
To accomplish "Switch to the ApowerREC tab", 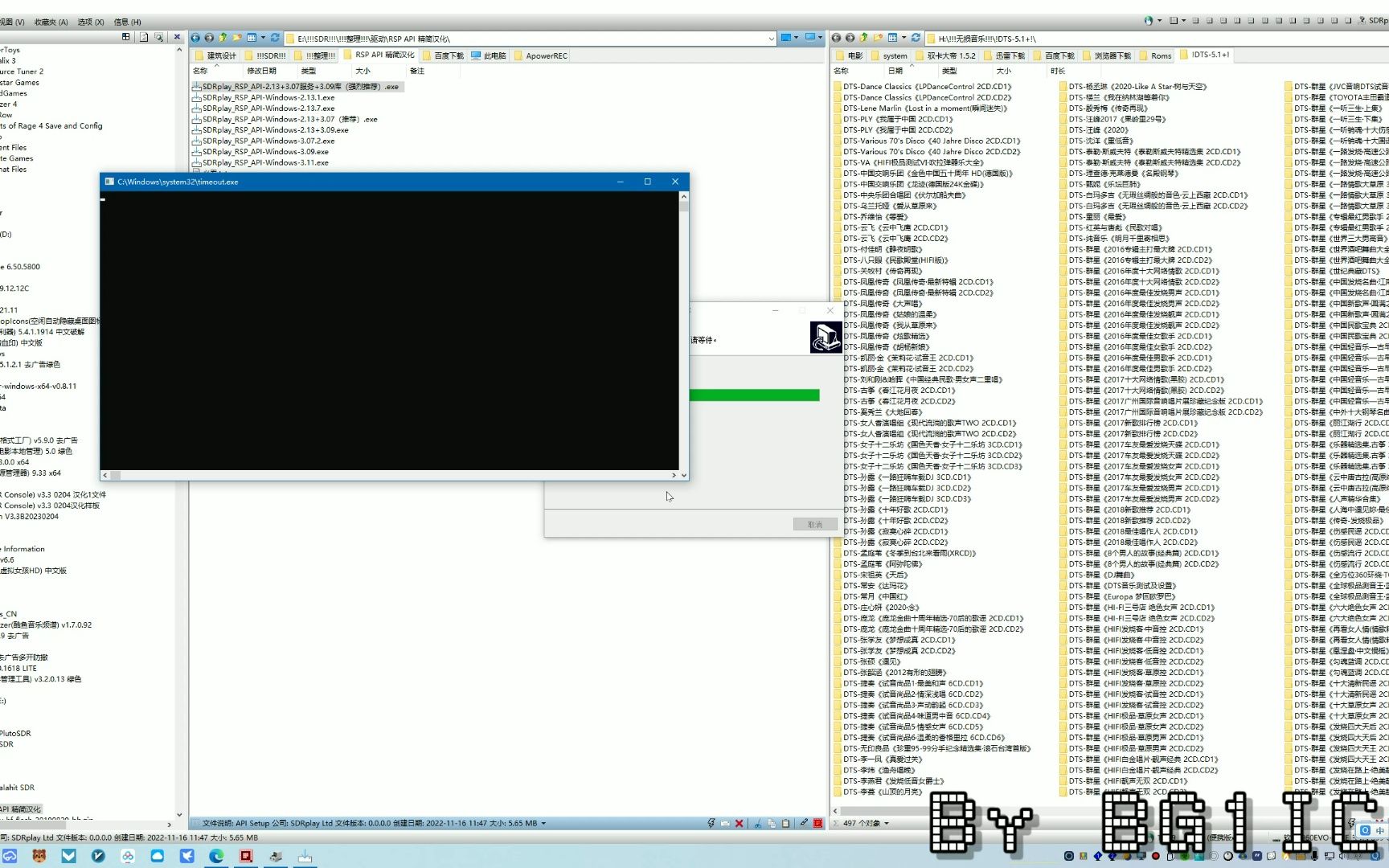I will pyautogui.click(x=540, y=55).
